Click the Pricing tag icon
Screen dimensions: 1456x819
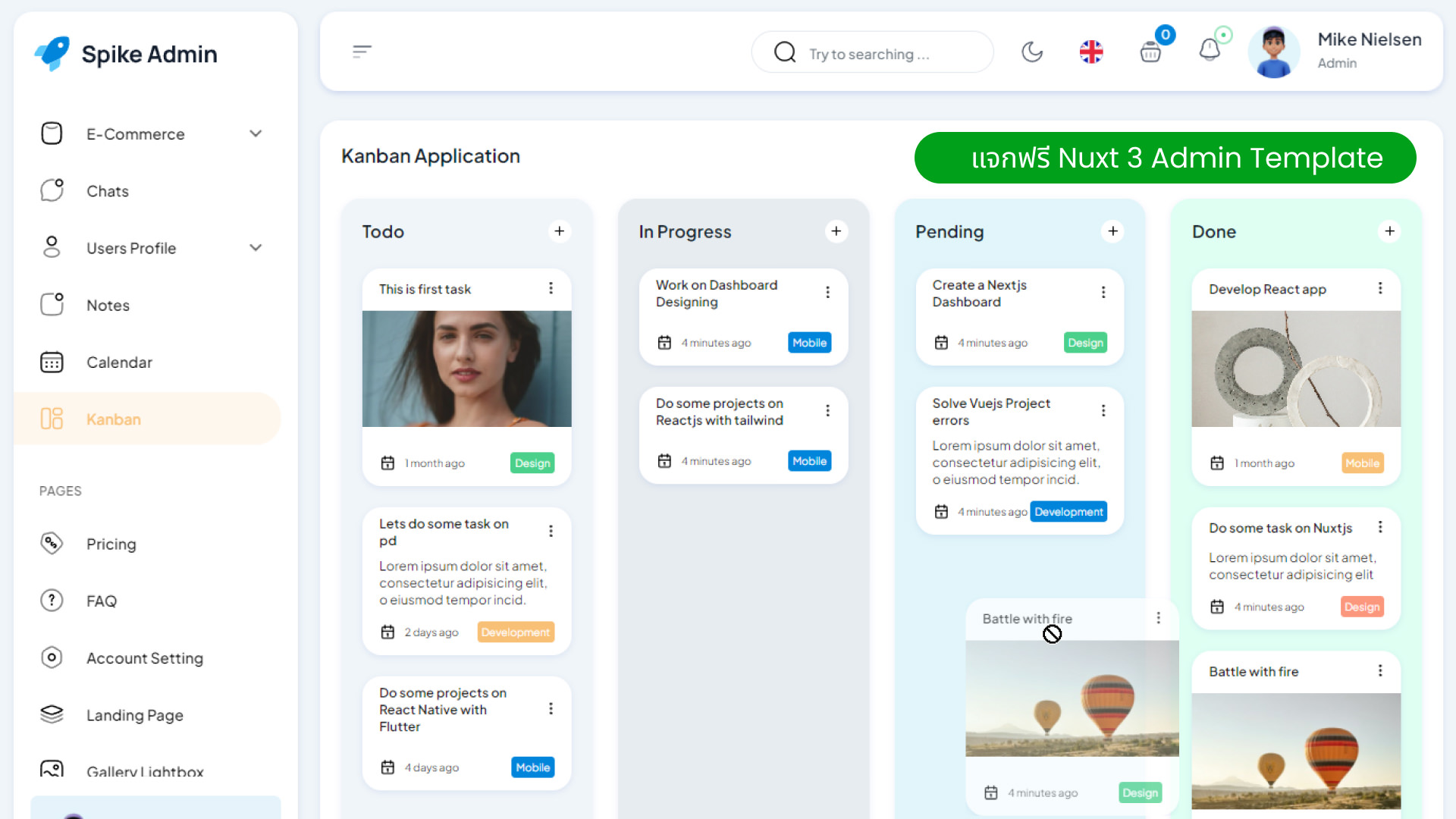[x=52, y=543]
